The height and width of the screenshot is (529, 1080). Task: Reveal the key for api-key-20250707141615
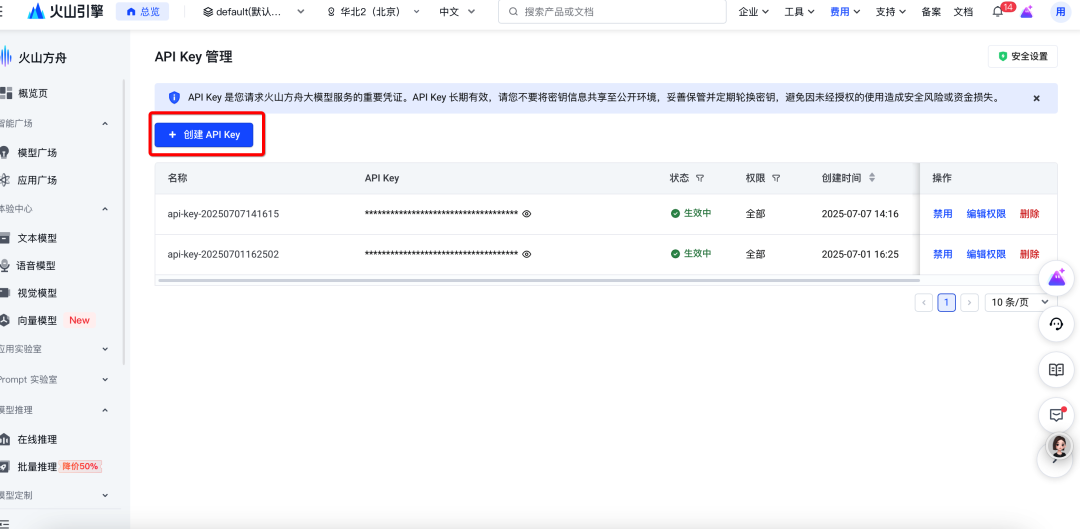527,214
